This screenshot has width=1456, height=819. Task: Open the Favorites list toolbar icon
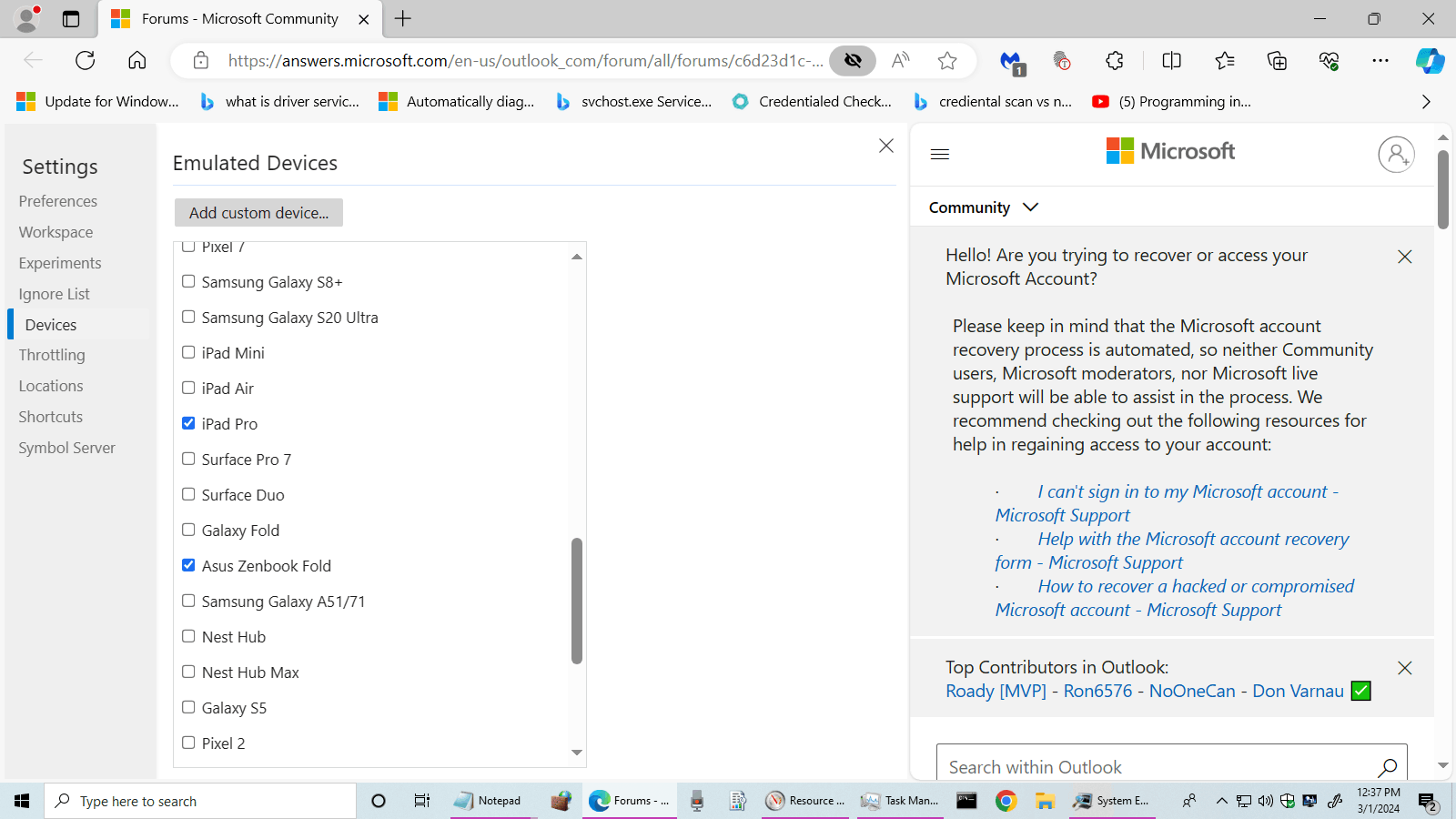[1225, 60]
